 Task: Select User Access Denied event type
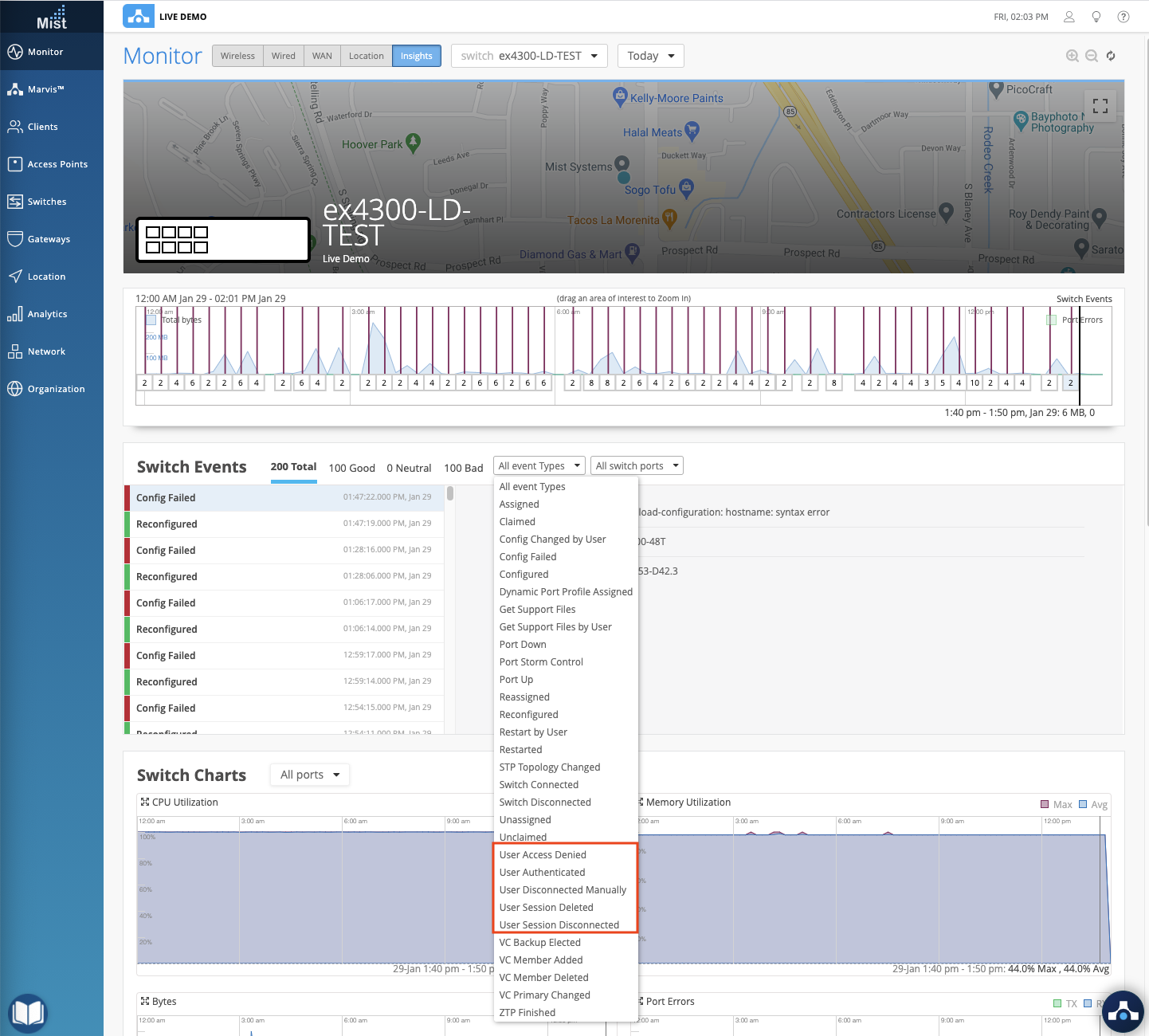point(543,855)
